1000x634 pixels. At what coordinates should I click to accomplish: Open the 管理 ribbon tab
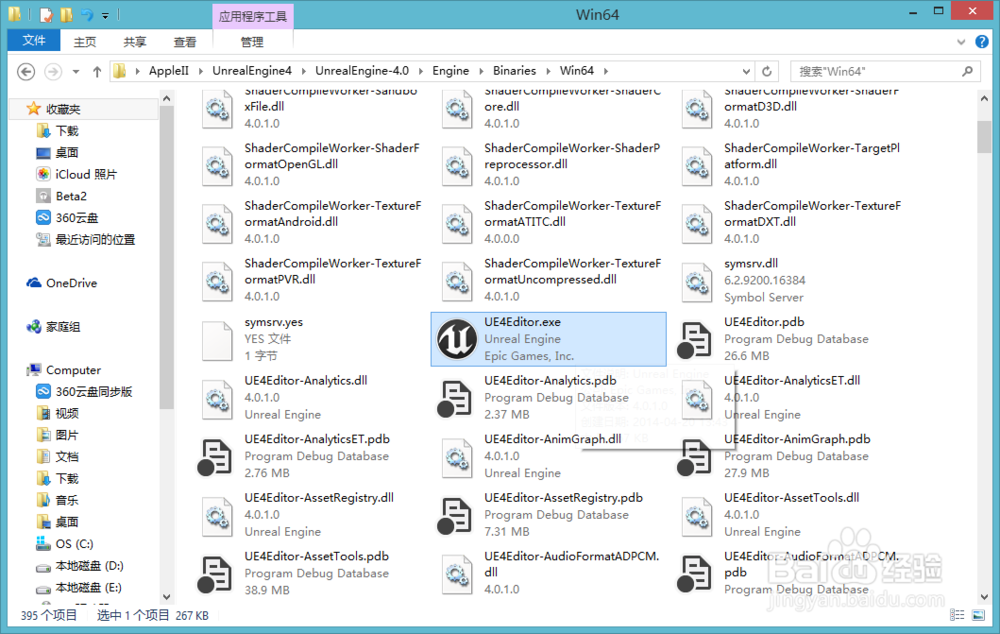pos(252,42)
